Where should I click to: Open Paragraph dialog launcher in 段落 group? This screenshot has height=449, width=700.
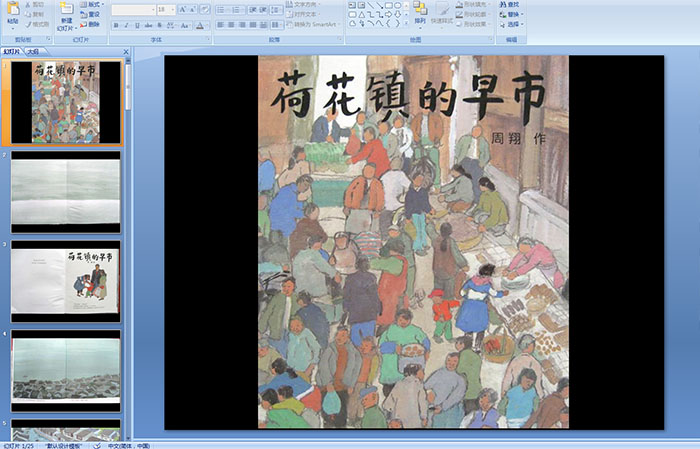(340, 39)
